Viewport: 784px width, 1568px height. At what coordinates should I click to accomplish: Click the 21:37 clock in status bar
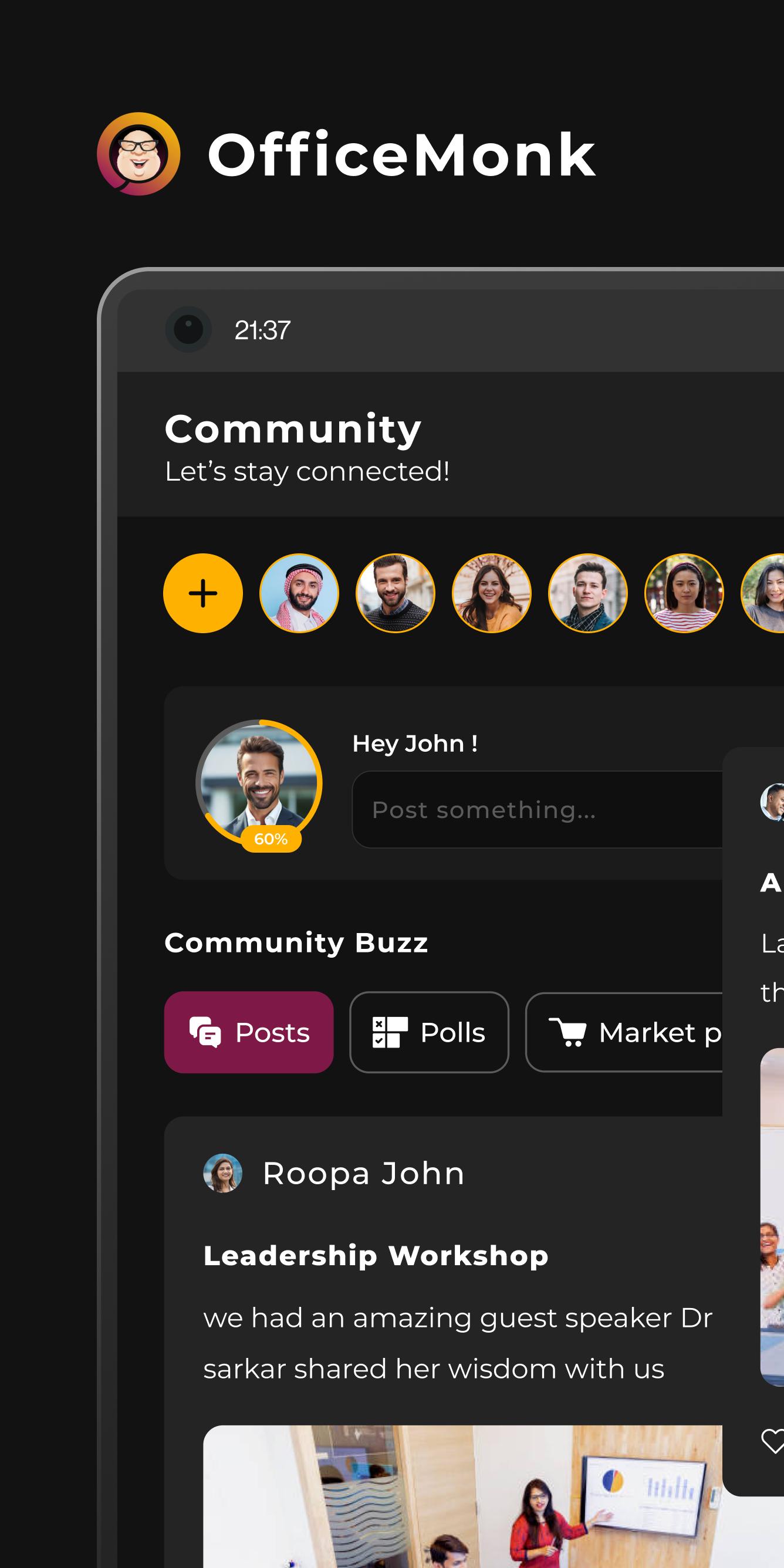click(x=262, y=330)
